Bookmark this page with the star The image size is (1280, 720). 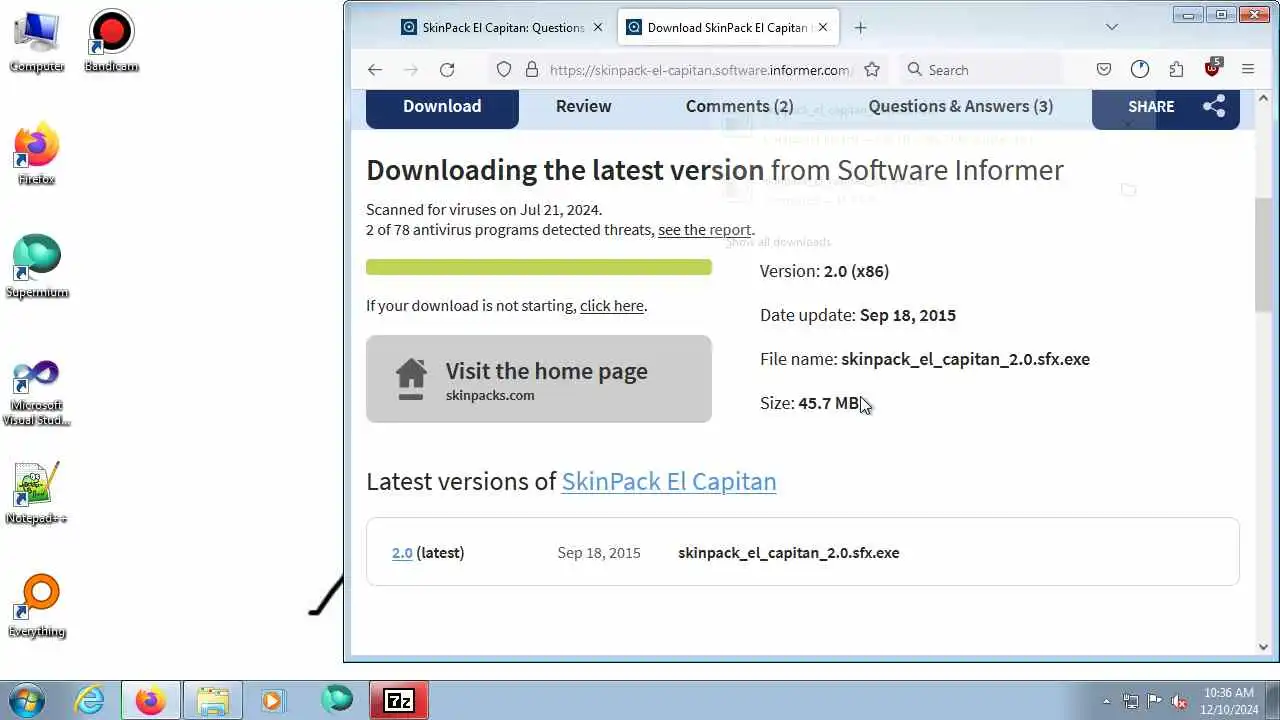[x=872, y=69]
